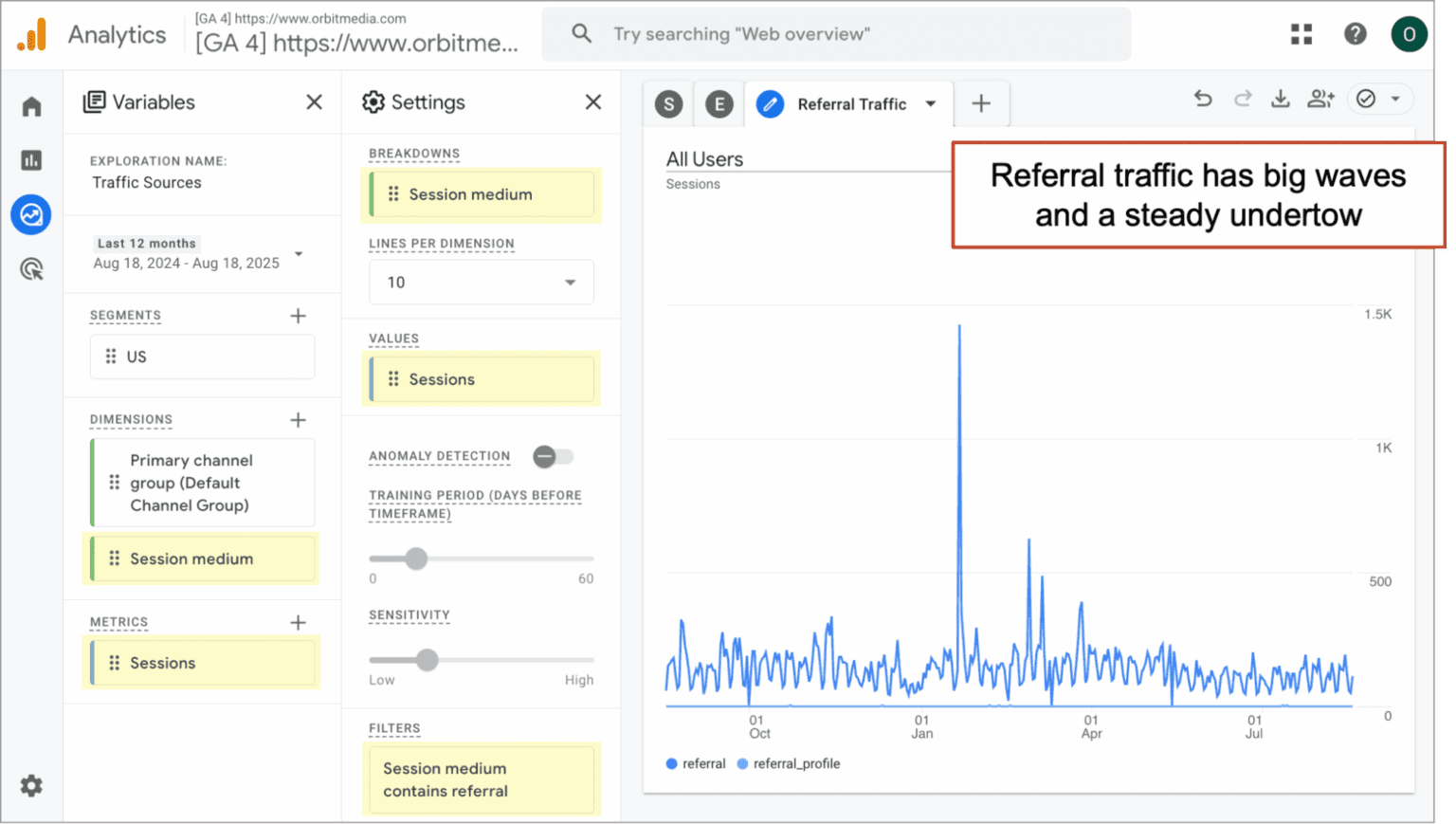Image resolution: width=1456 pixels, height=824 pixels.
Task: Click the search field at top
Action: pyautogui.click(x=836, y=34)
